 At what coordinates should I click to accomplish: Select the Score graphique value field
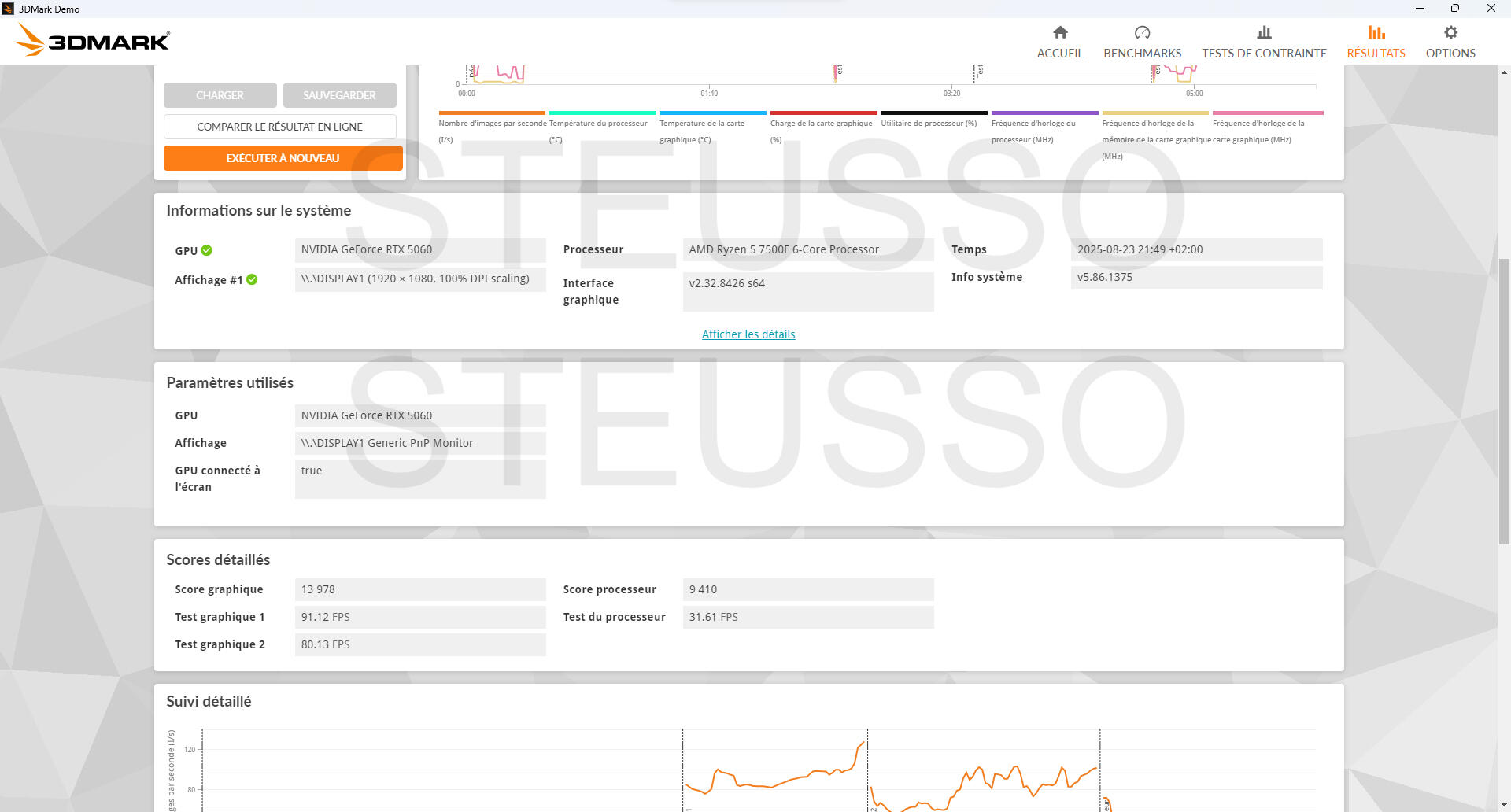(x=419, y=589)
